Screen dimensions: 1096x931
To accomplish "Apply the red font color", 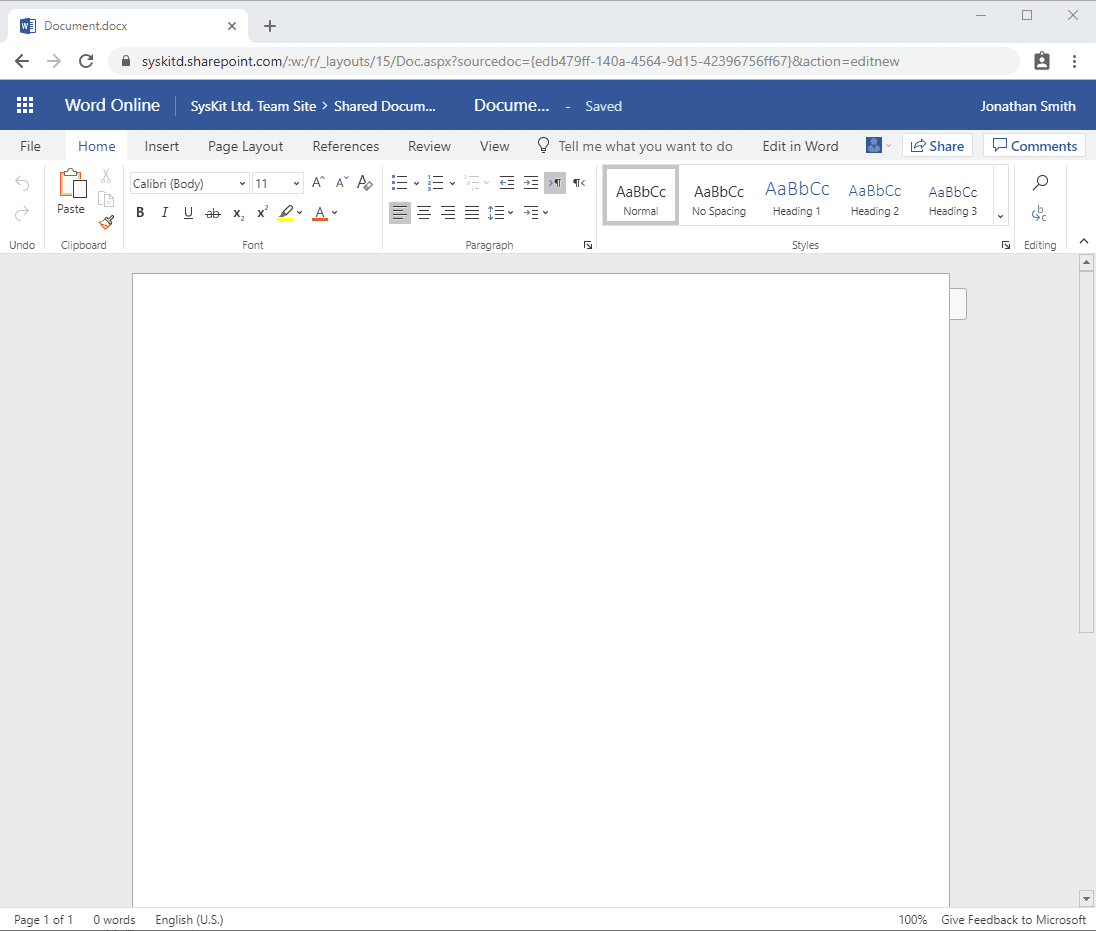I will tap(320, 212).
